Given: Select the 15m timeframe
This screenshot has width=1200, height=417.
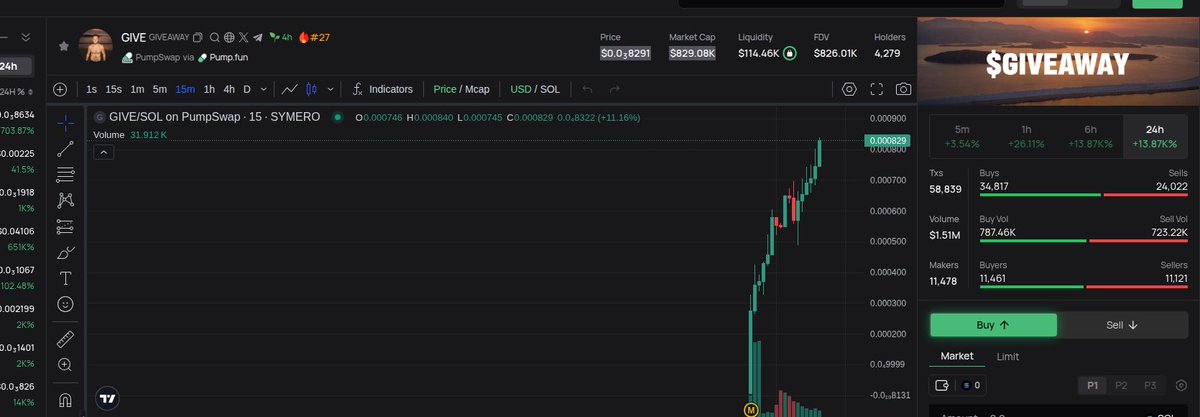Looking at the screenshot, I should 185,89.
